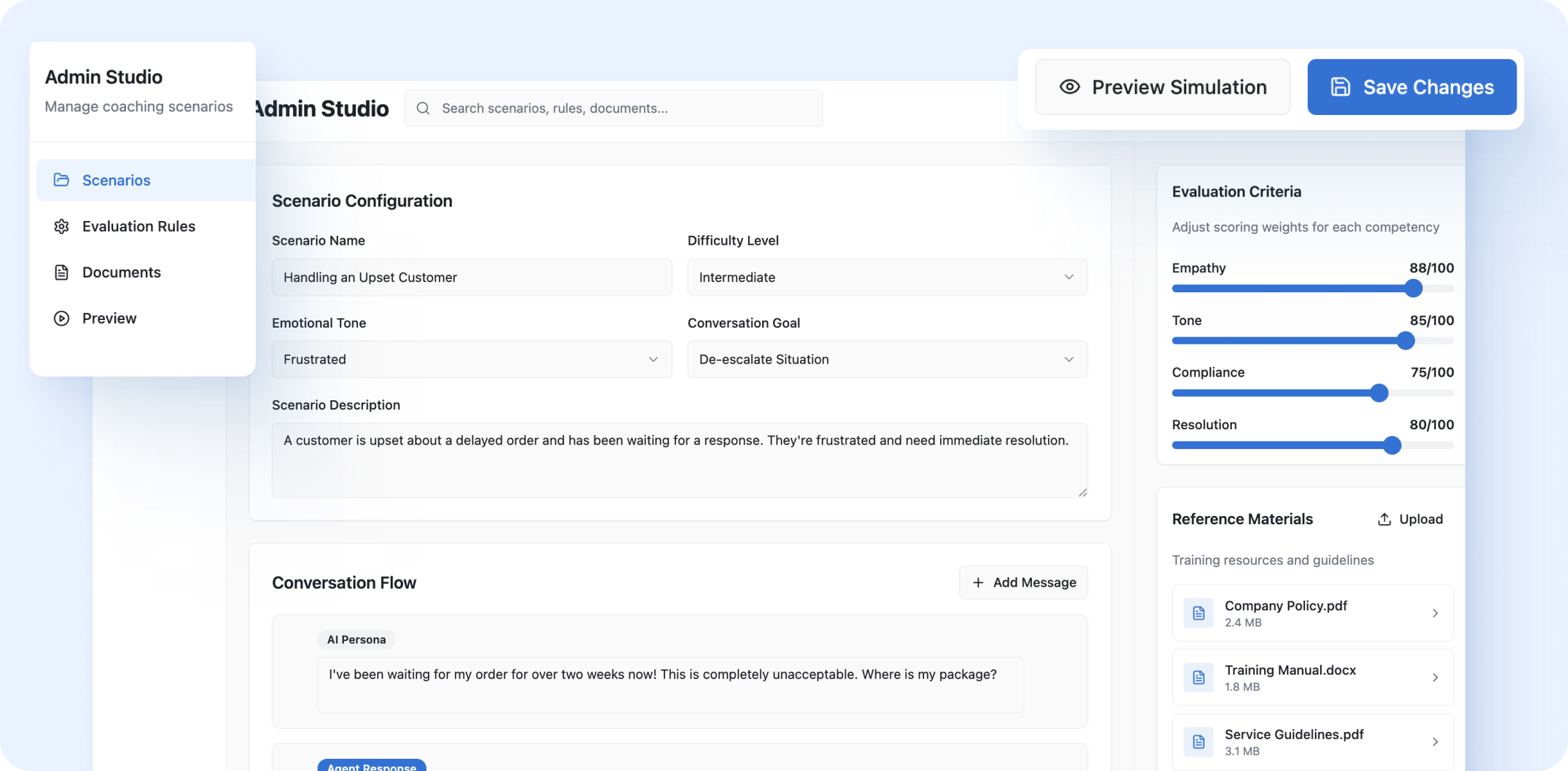Viewport: 1568px width, 771px height.
Task: Expand the Company Policy.pdf chevron
Action: [1435, 613]
